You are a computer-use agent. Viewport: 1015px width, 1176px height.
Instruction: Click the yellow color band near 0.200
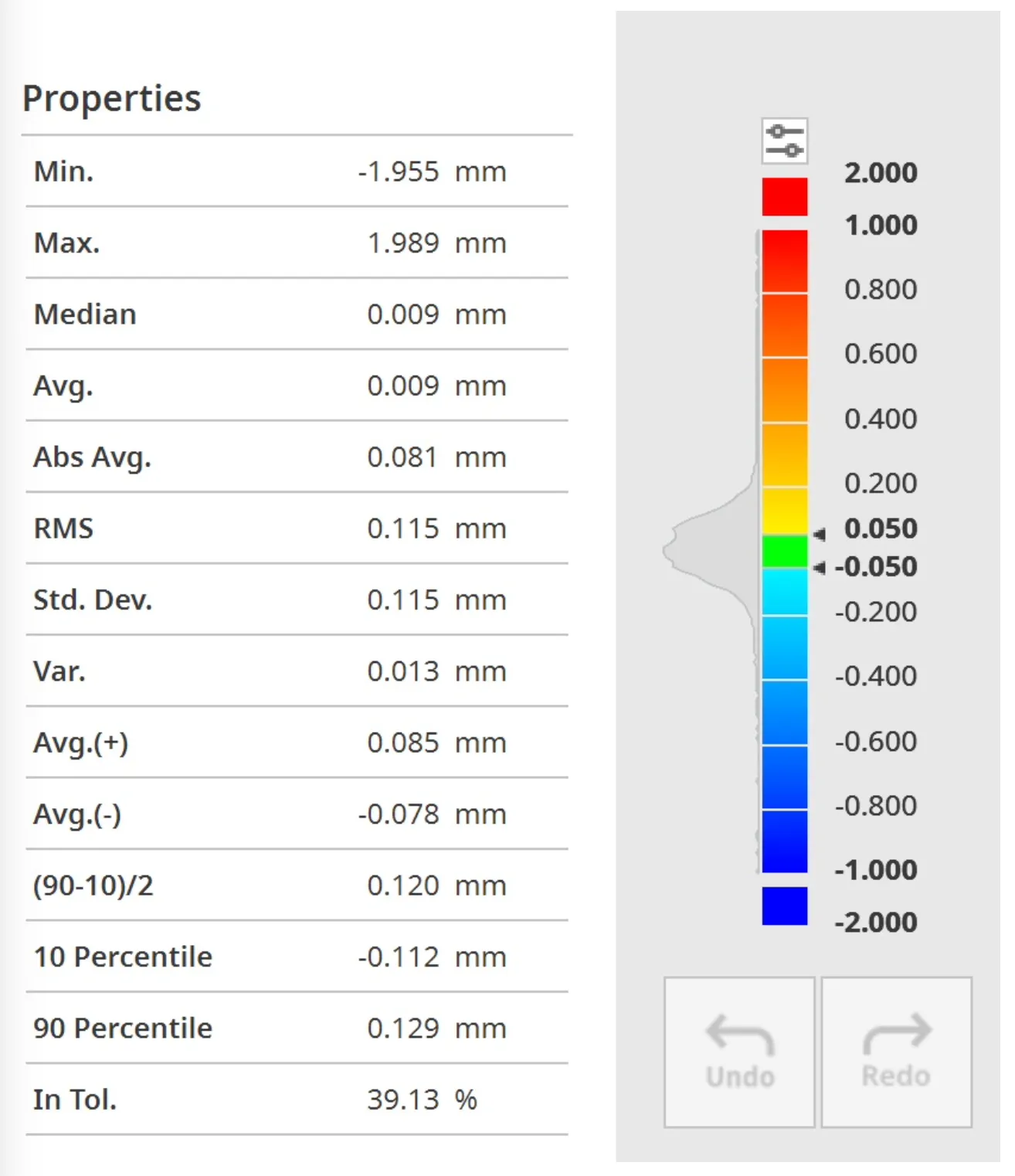(x=784, y=511)
